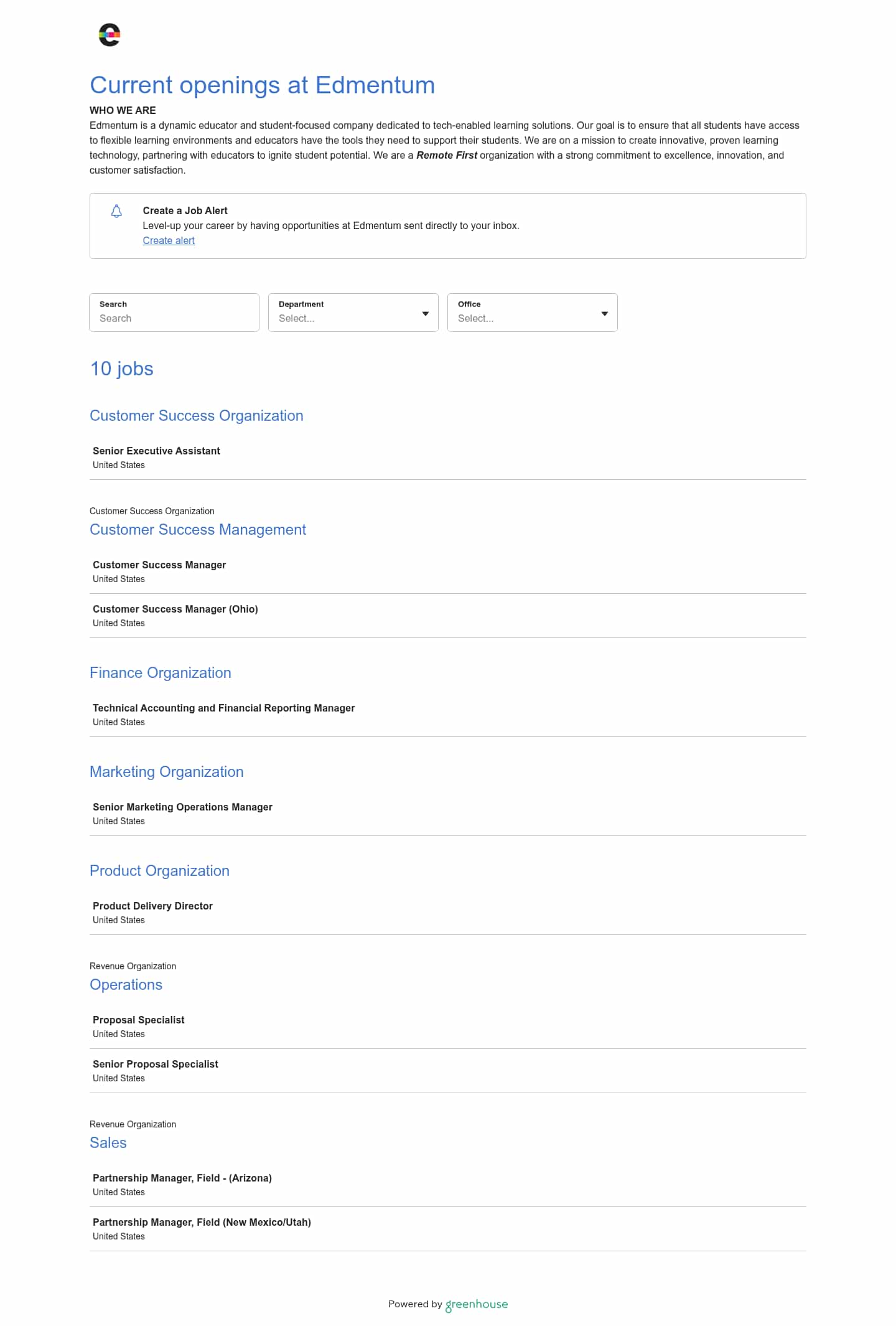Open the Department dropdown
Image resolution: width=896 pixels, height=1326 pixels.
[353, 313]
